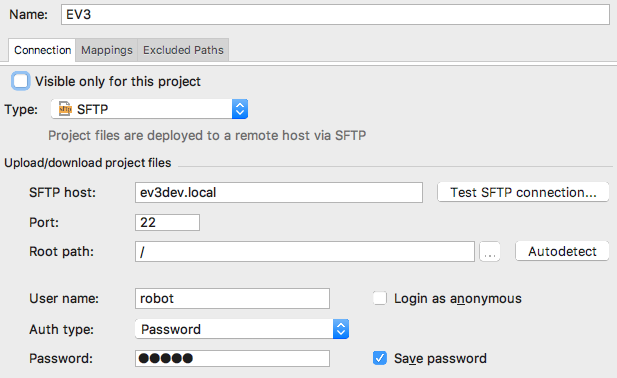
Task: Click the Root path input field
Action: tap(305, 252)
